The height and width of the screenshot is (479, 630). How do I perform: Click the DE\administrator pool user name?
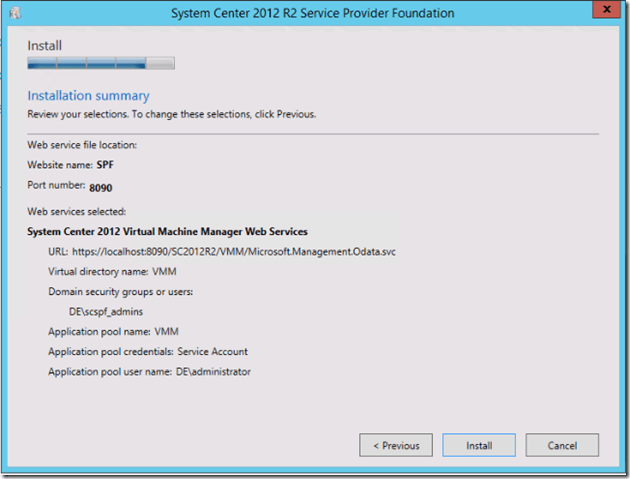212,372
